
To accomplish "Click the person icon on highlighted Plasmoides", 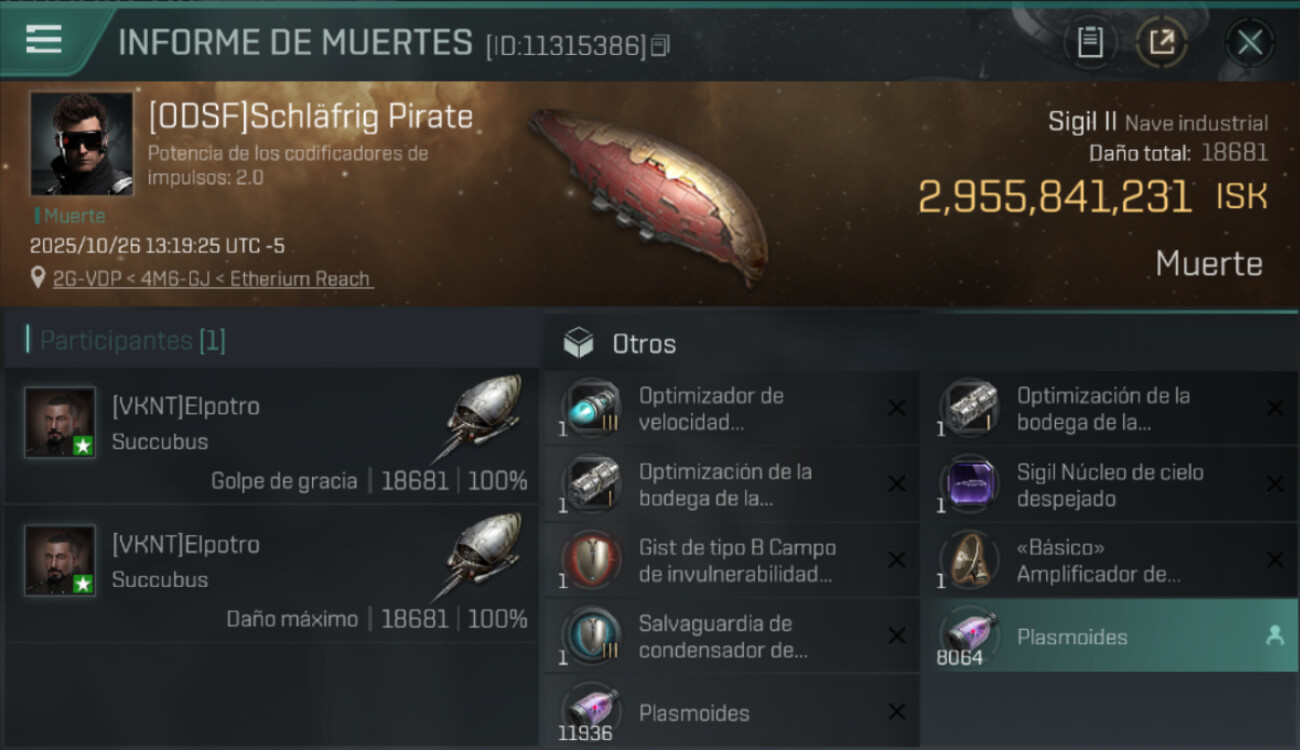I will coord(1274,636).
